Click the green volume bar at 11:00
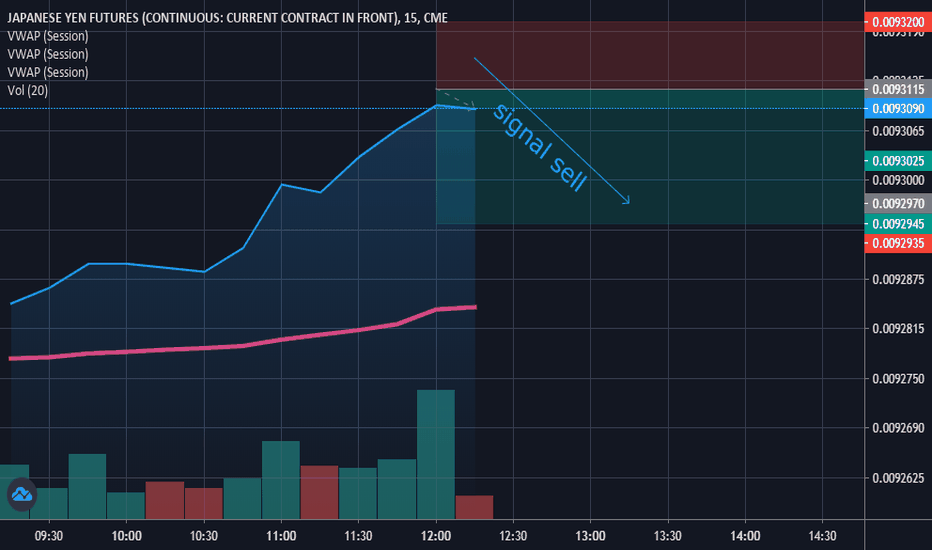 coord(281,480)
